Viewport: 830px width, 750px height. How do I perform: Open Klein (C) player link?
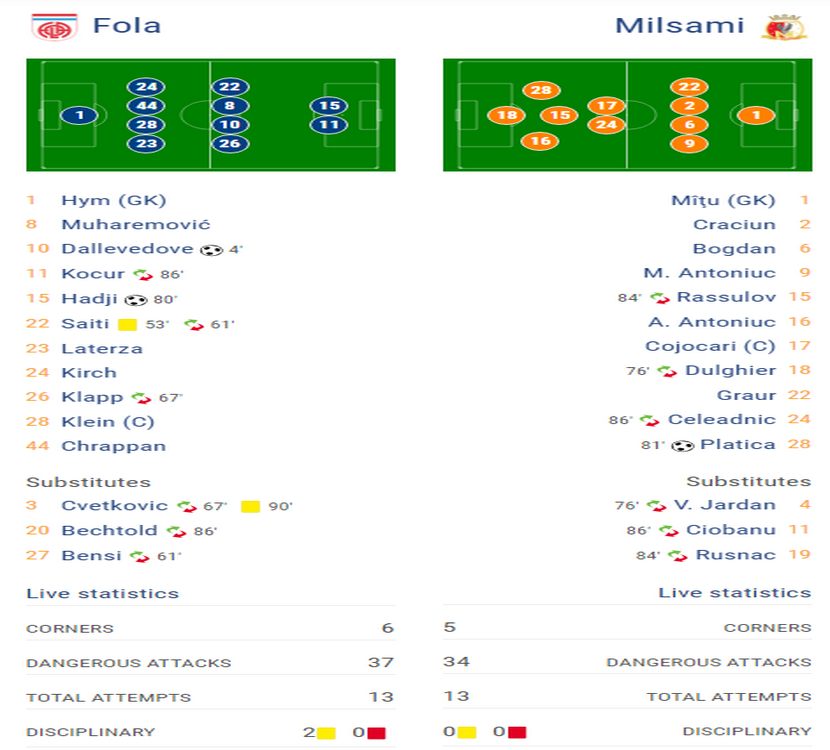tap(108, 422)
